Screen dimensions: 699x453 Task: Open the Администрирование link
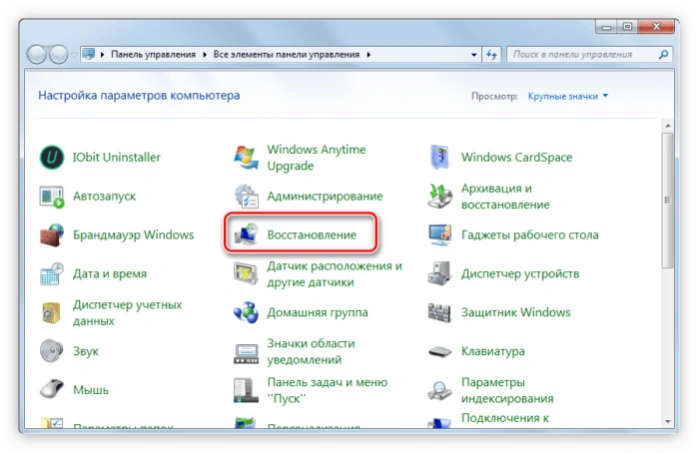[325, 196]
